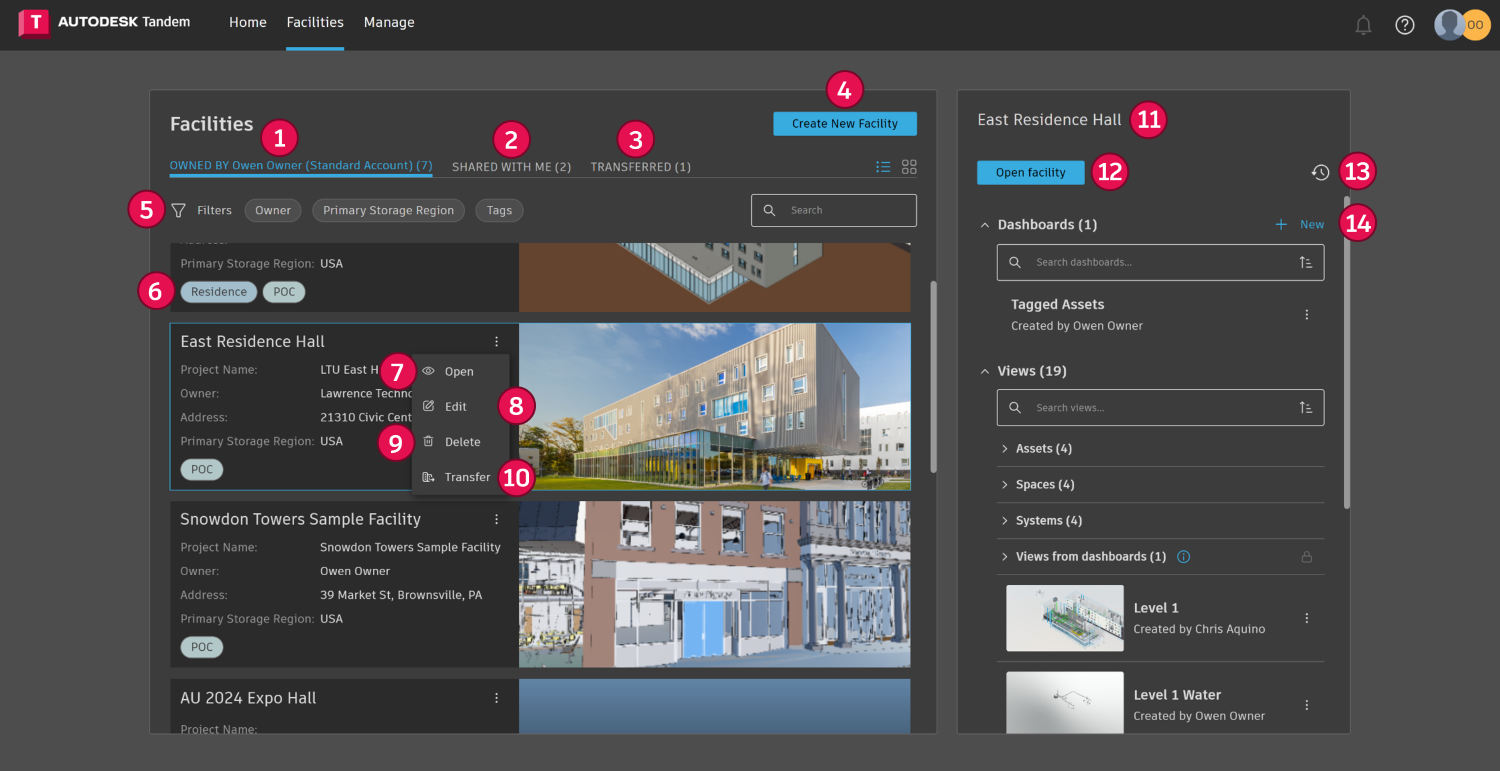
Task: Select the Level 1 view thumbnail
Action: 1065,618
